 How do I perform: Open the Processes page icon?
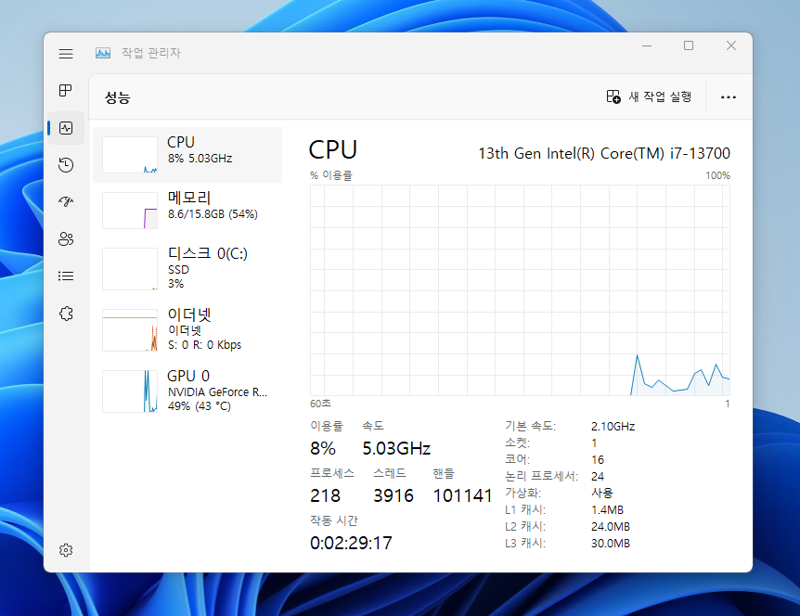66,90
